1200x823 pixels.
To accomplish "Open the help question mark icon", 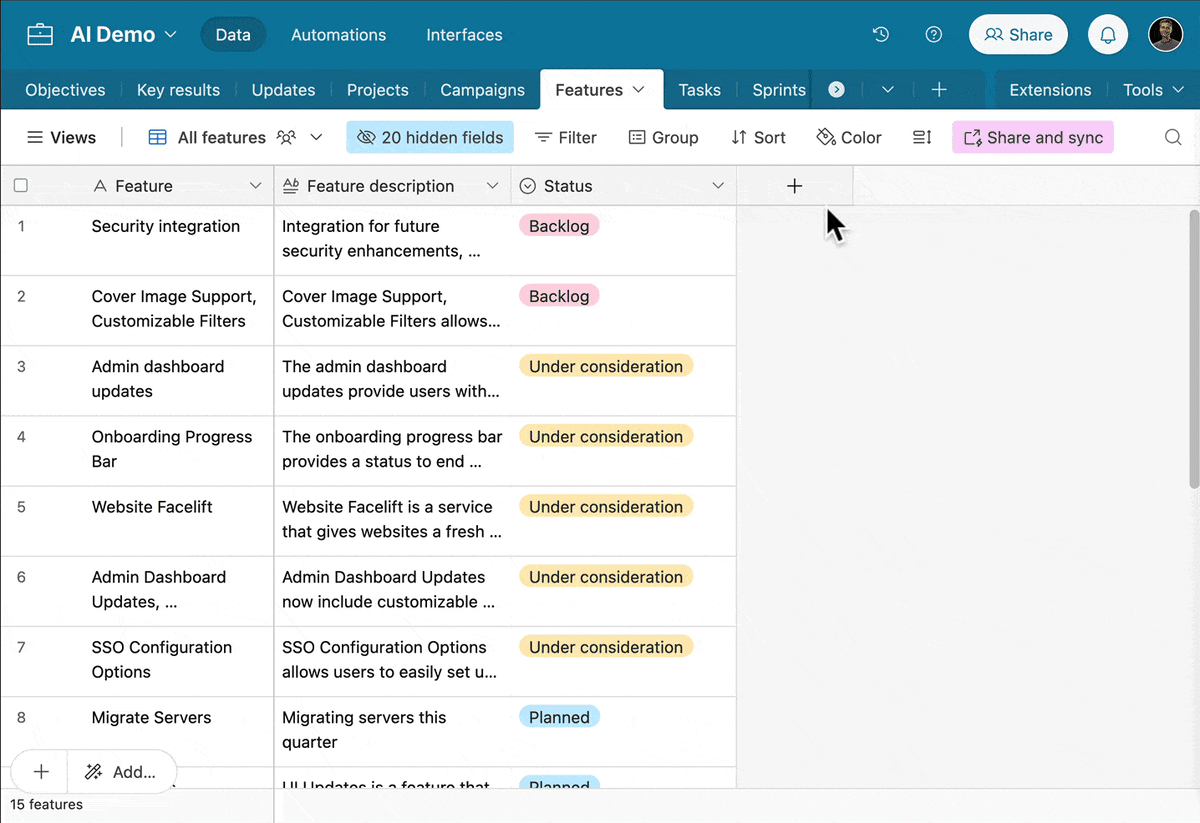I will [x=933, y=34].
